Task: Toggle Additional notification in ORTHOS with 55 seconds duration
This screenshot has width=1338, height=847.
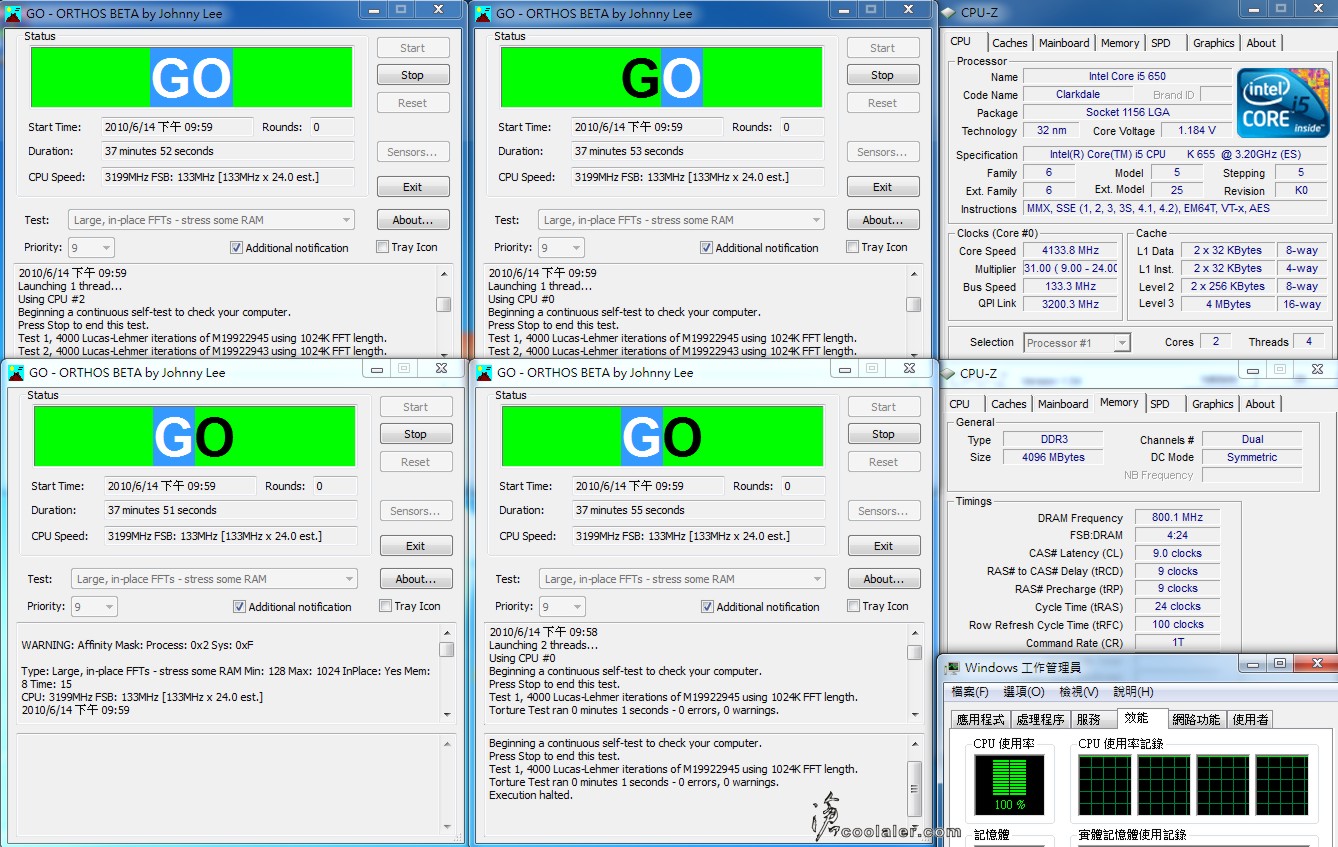Action: tap(707, 606)
